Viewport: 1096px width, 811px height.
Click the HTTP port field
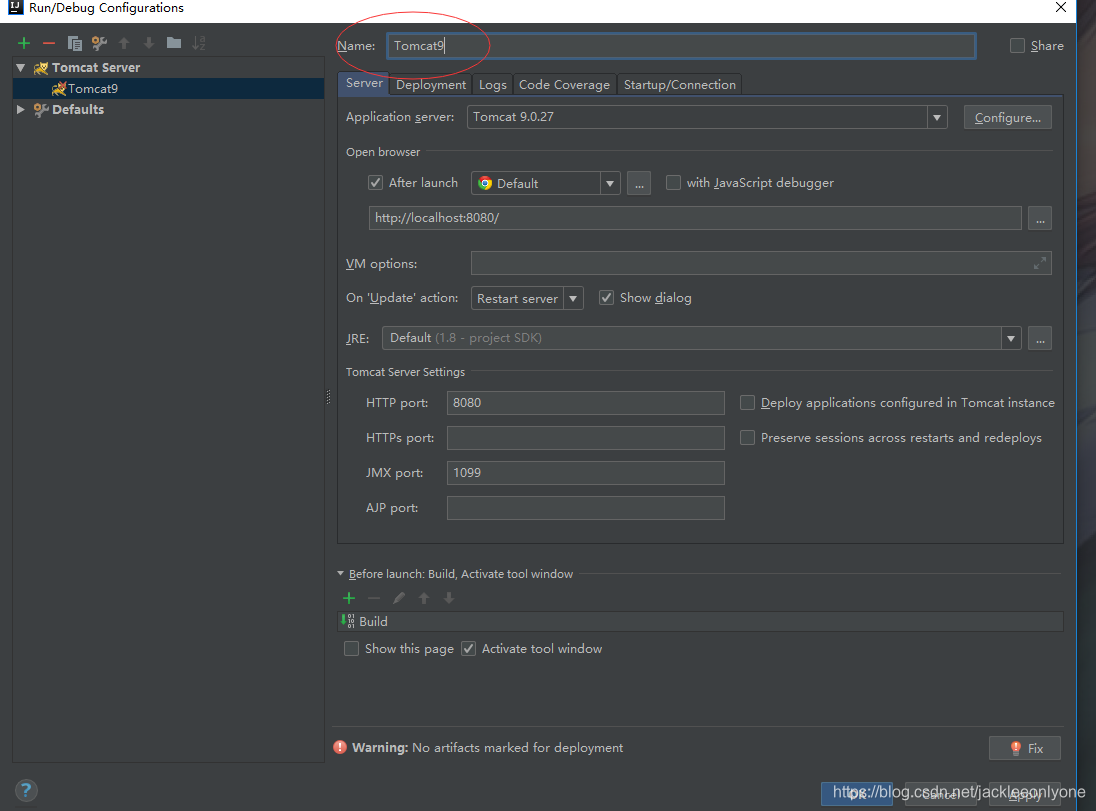(586, 403)
